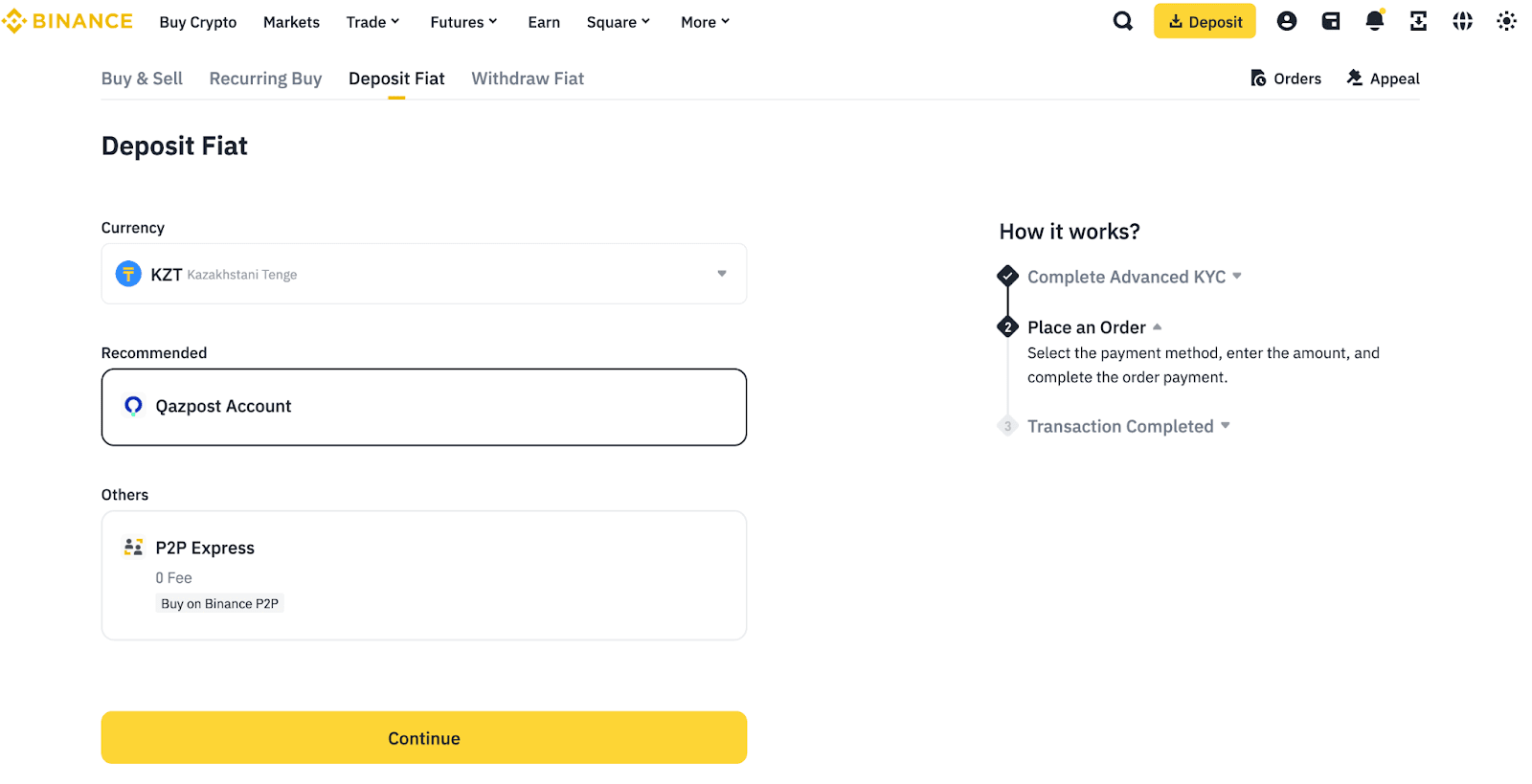Open the wallet icon
Screen dimensions: 1532x784
pos(1330,21)
